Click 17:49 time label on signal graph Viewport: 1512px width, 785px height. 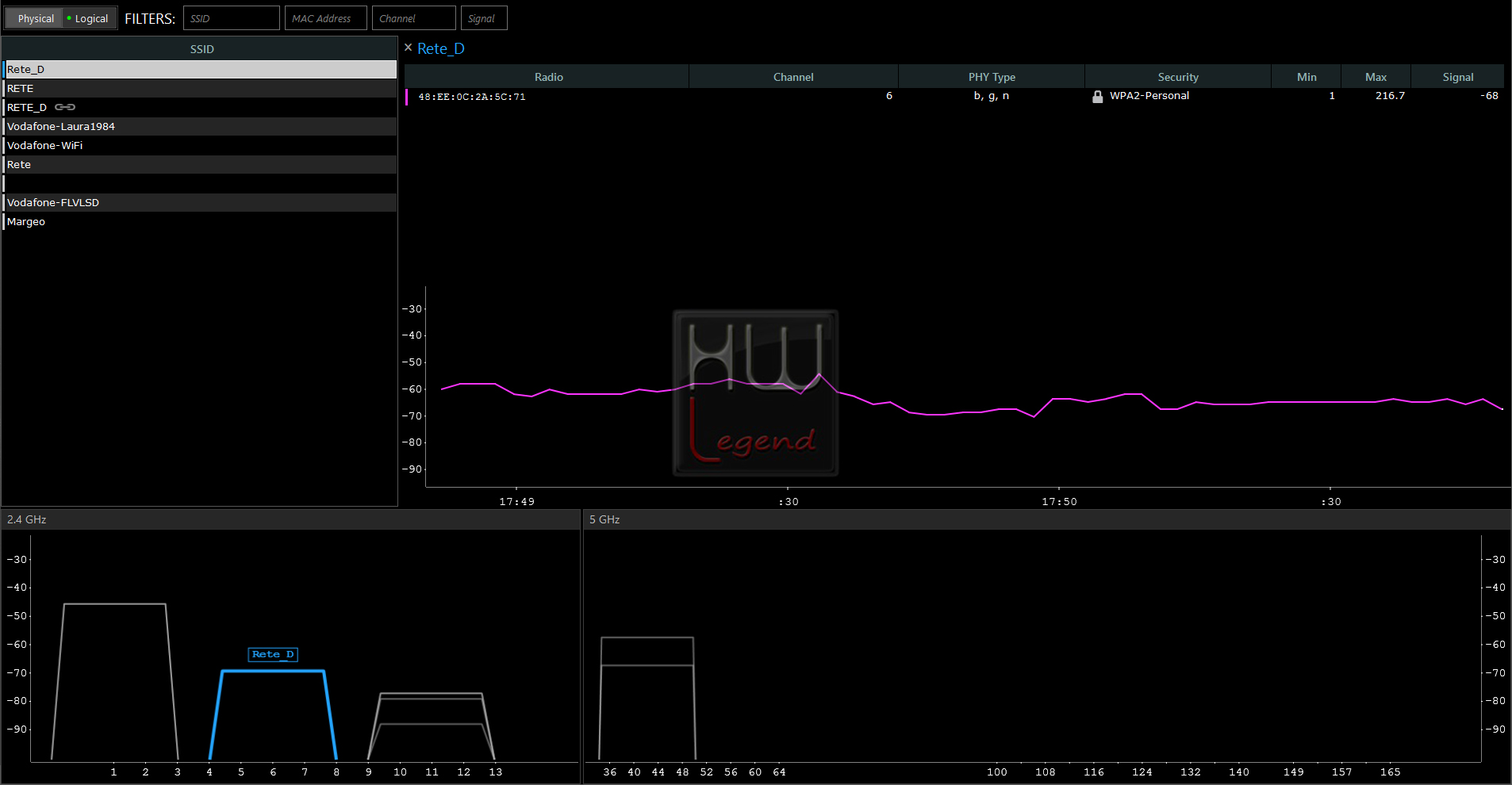517,502
